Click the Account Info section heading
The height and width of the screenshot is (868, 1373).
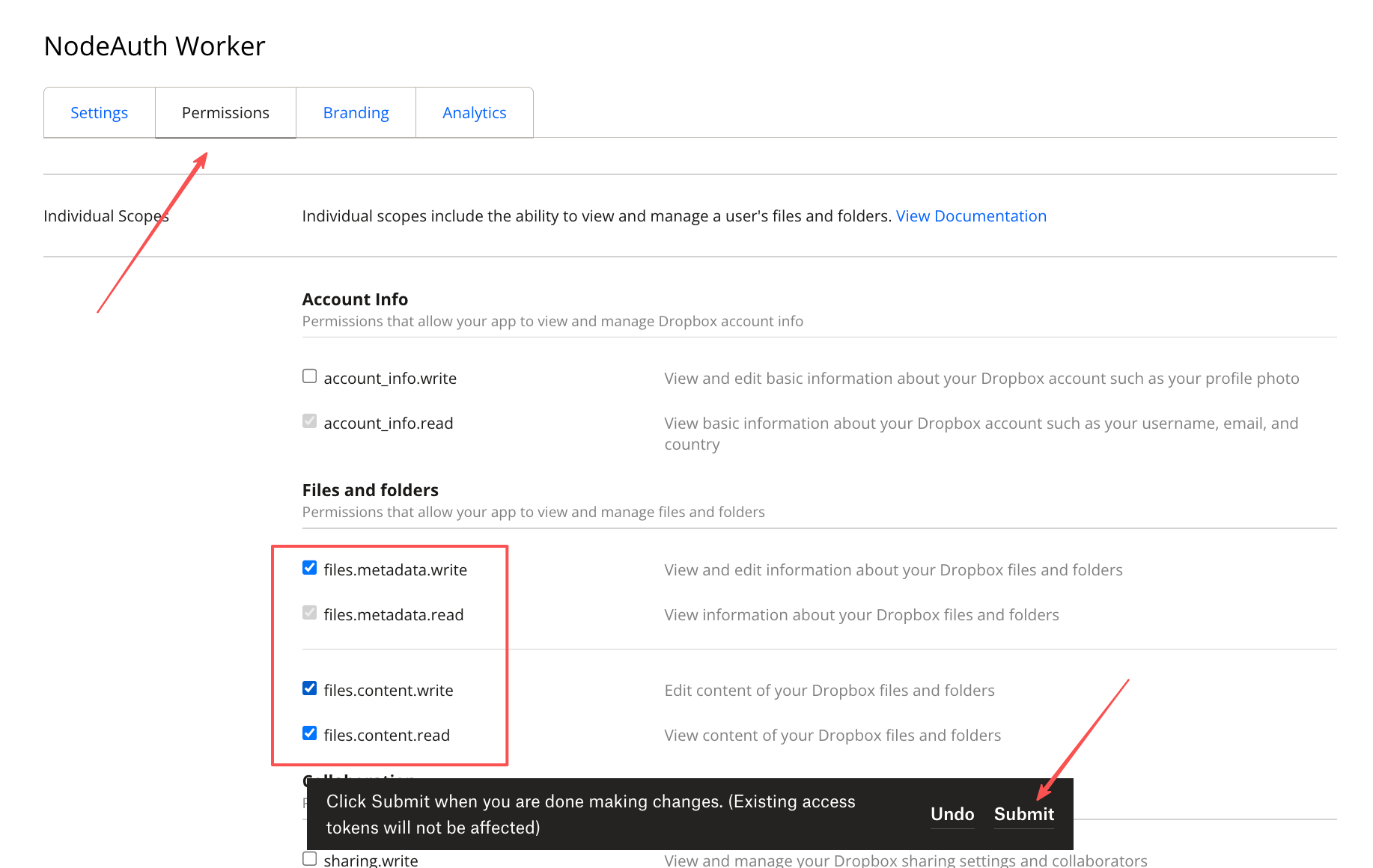(355, 299)
